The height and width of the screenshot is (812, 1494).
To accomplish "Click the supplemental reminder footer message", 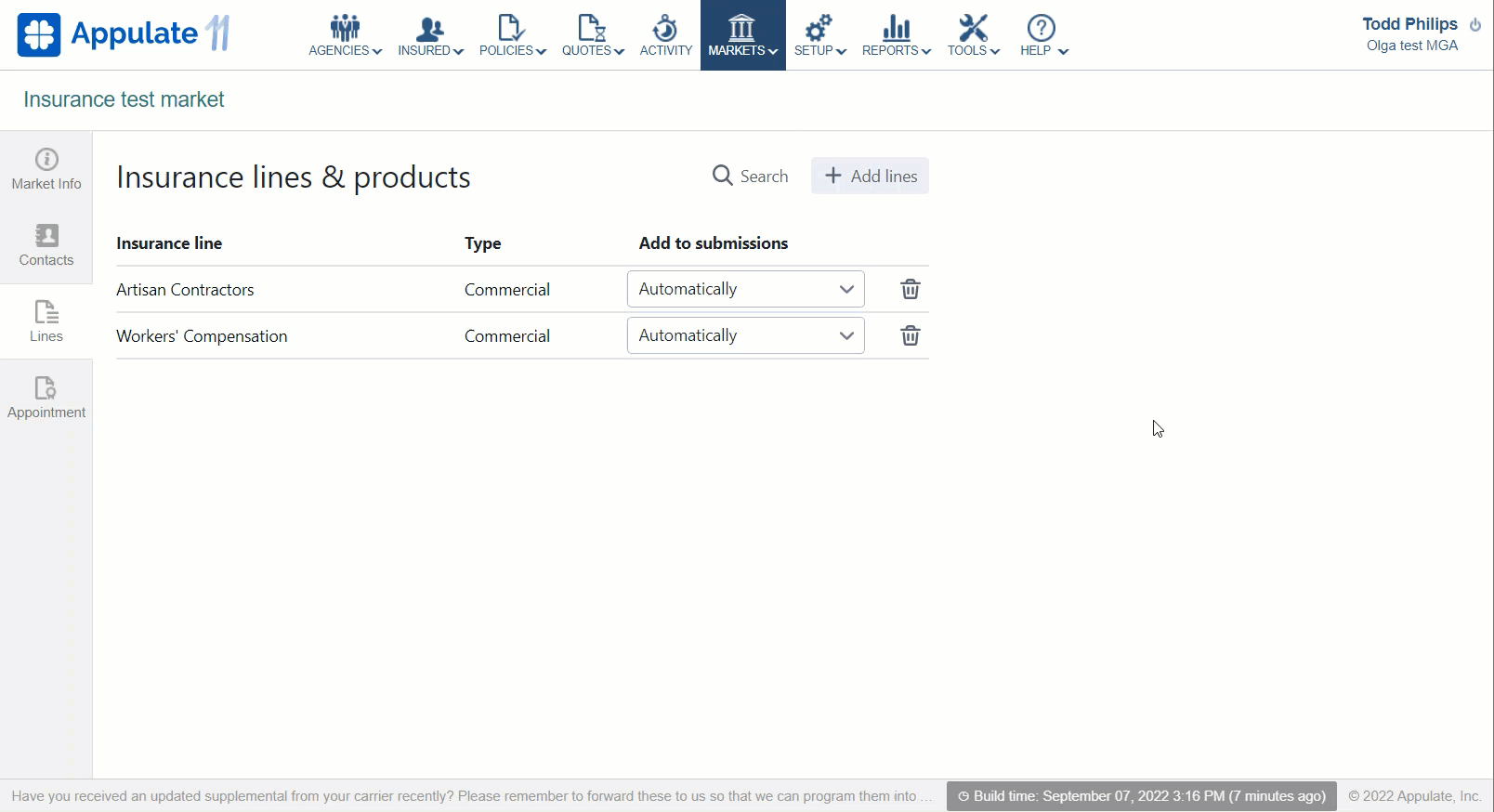I will click(472, 796).
